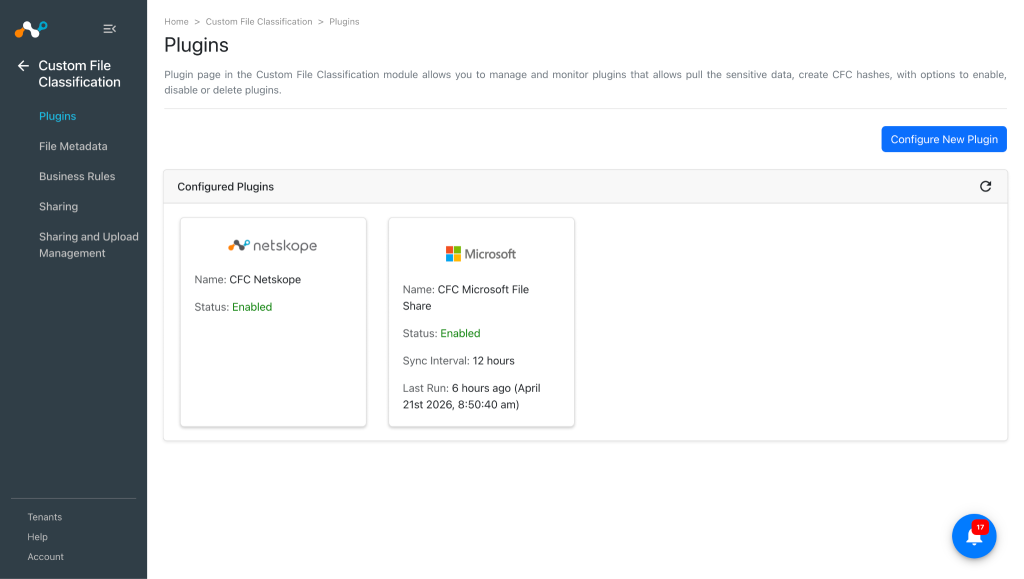Open Sharing and Upload Management
Screen dimensions: 1024x579
point(89,245)
